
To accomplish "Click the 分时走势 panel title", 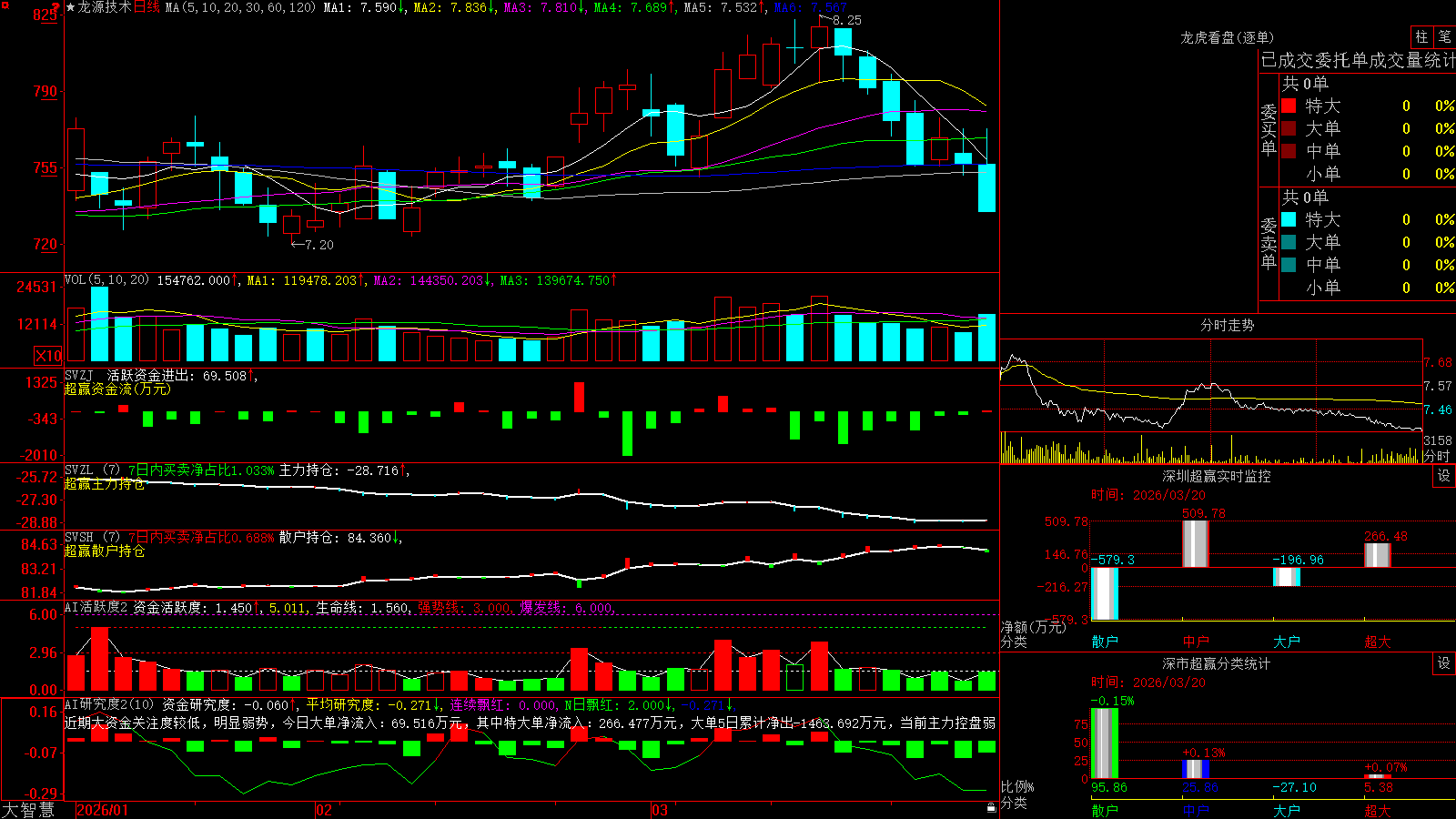I will click(x=1227, y=325).
